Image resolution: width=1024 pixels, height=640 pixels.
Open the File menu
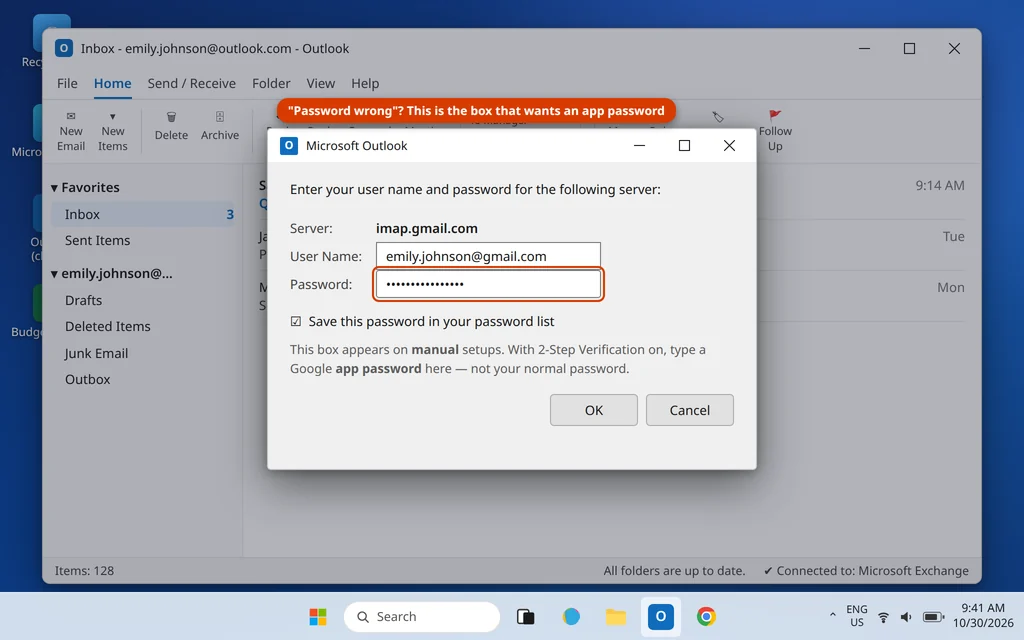(x=67, y=84)
